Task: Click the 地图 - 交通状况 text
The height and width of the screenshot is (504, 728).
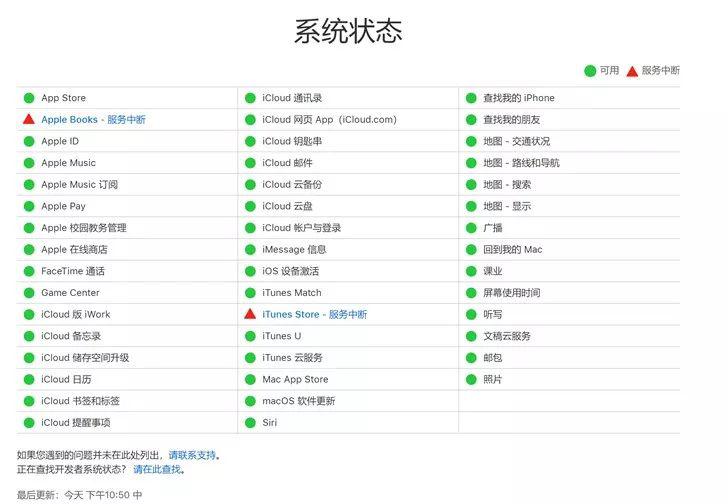Action: [517, 141]
